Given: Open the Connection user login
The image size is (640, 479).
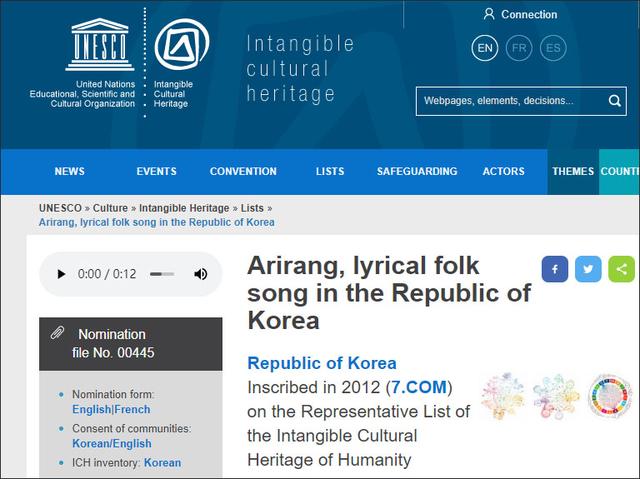Looking at the screenshot, I should click(x=520, y=15).
